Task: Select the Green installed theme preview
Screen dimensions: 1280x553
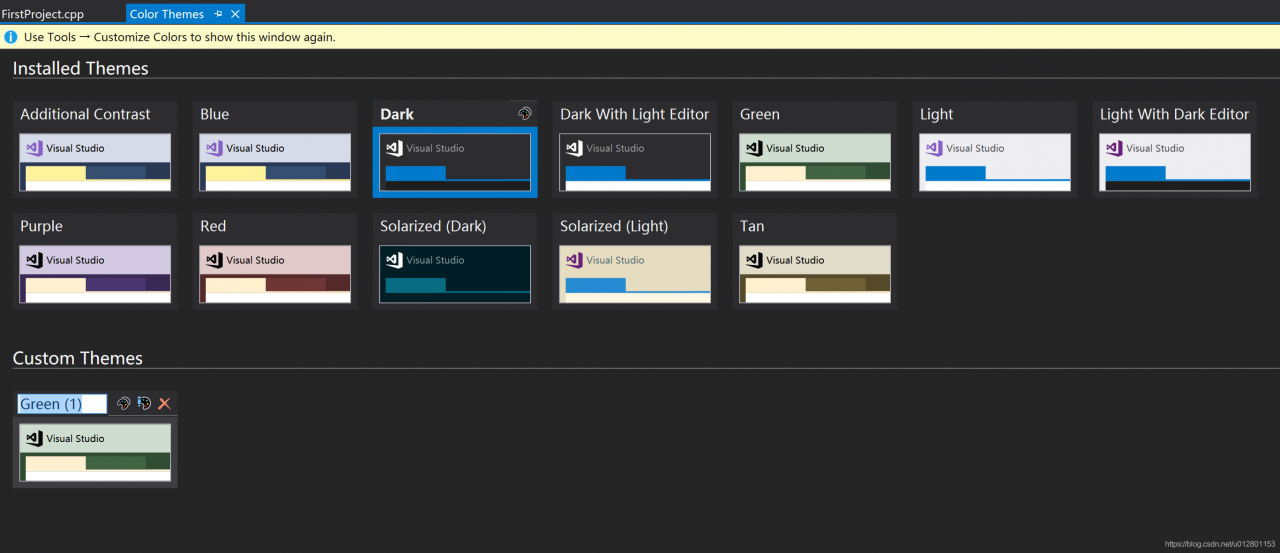Action: click(815, 162)
